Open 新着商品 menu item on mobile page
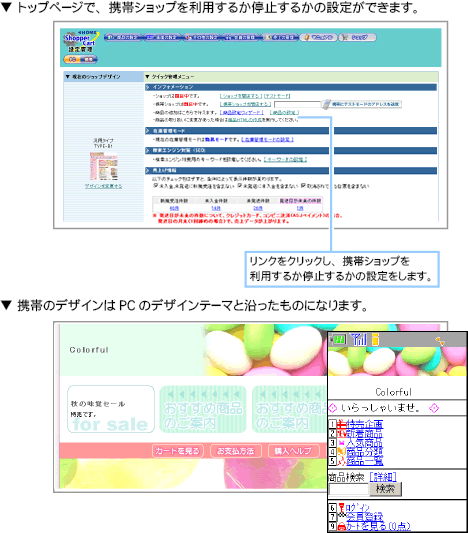 tap(364, 433)
